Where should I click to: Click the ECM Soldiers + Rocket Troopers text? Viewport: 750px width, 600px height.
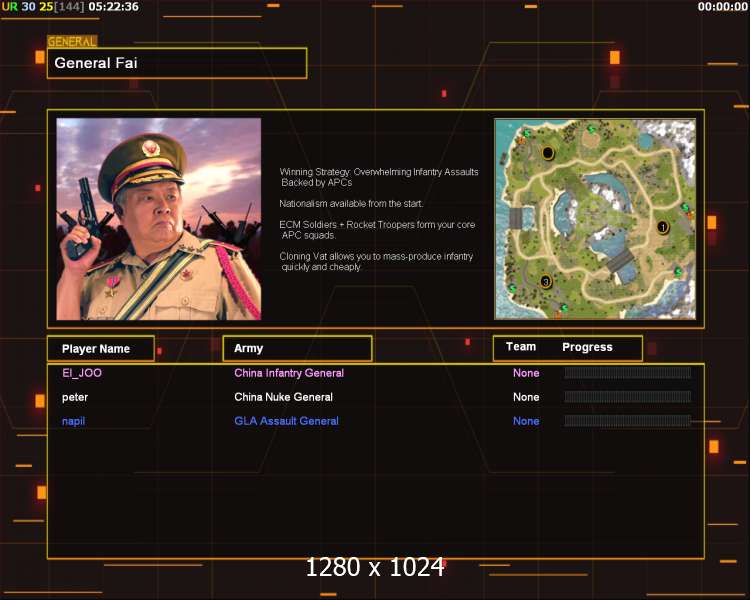click(377, 230)
